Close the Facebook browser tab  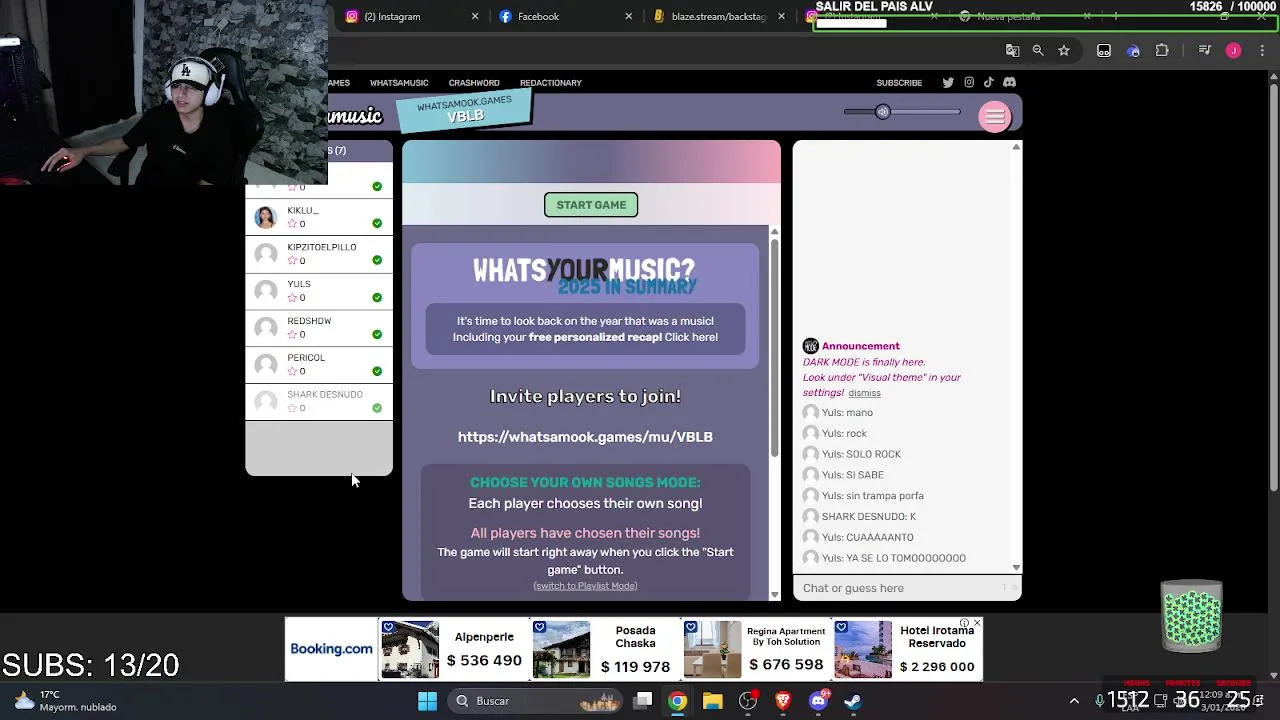[628, 16]
